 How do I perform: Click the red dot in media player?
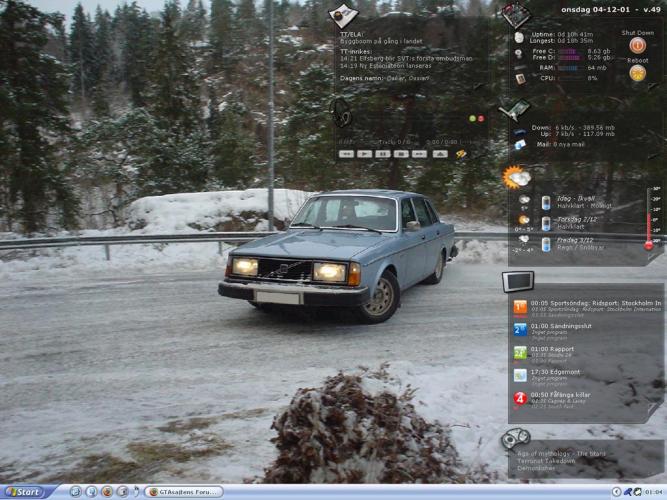481,118
